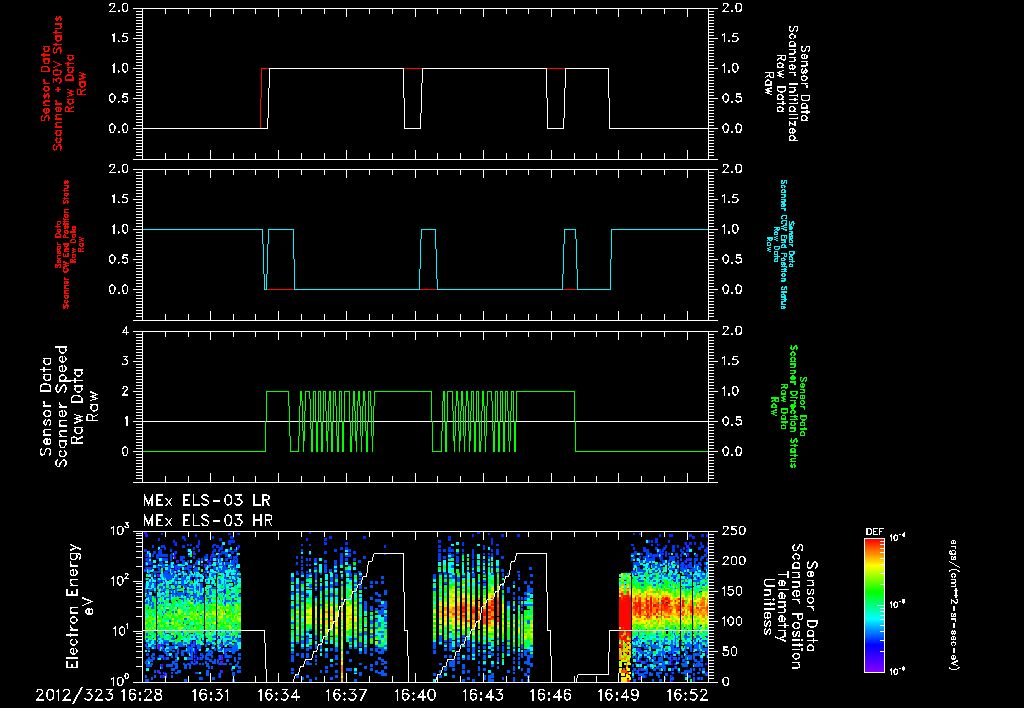1024x708 pixels.
Task: Click the 150 tick on Scanner Position axis
Action: pyautogui.click(x=733, y=591)
